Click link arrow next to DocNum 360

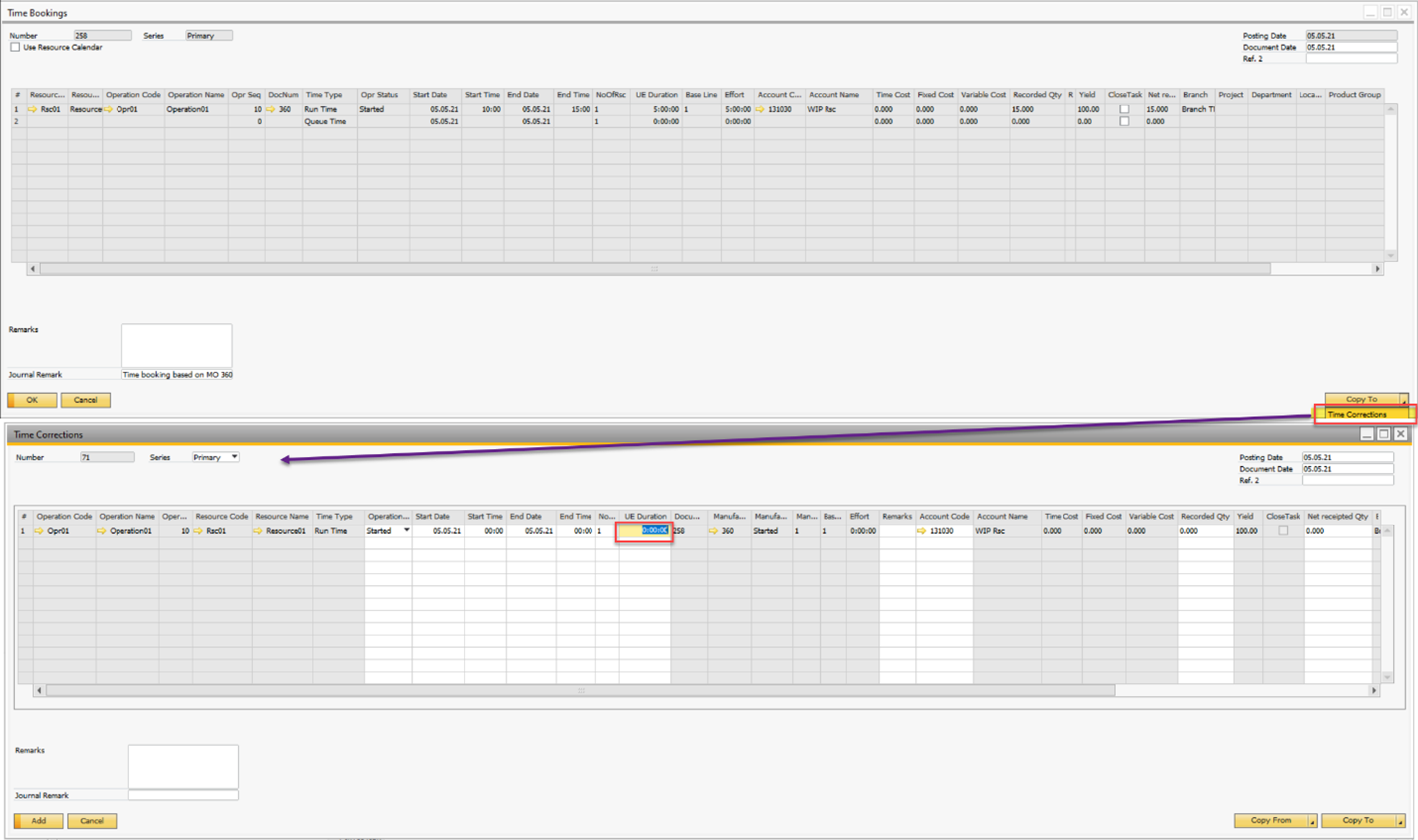[271, 109]
